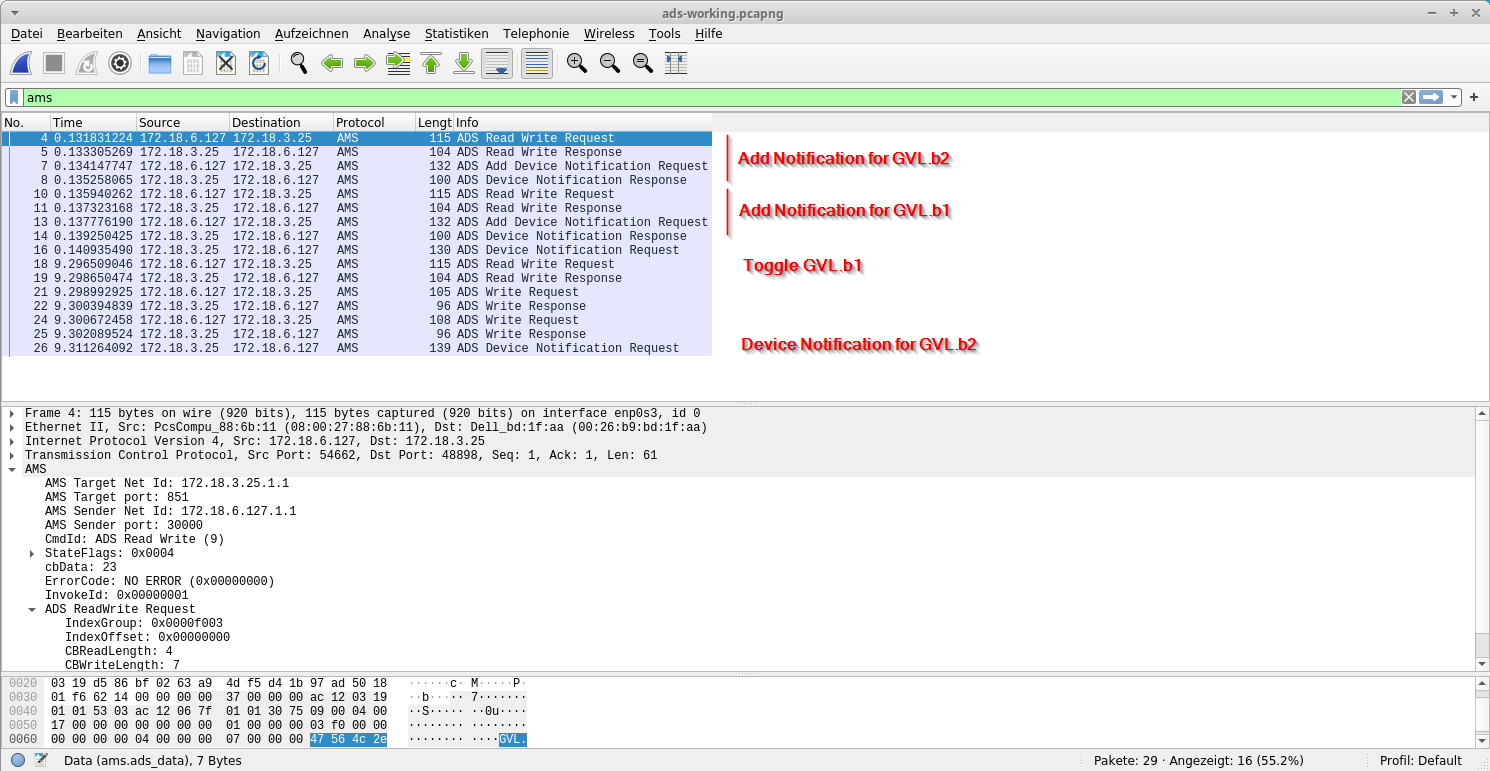Open a capture file with the folder icon

coord(160,64)
